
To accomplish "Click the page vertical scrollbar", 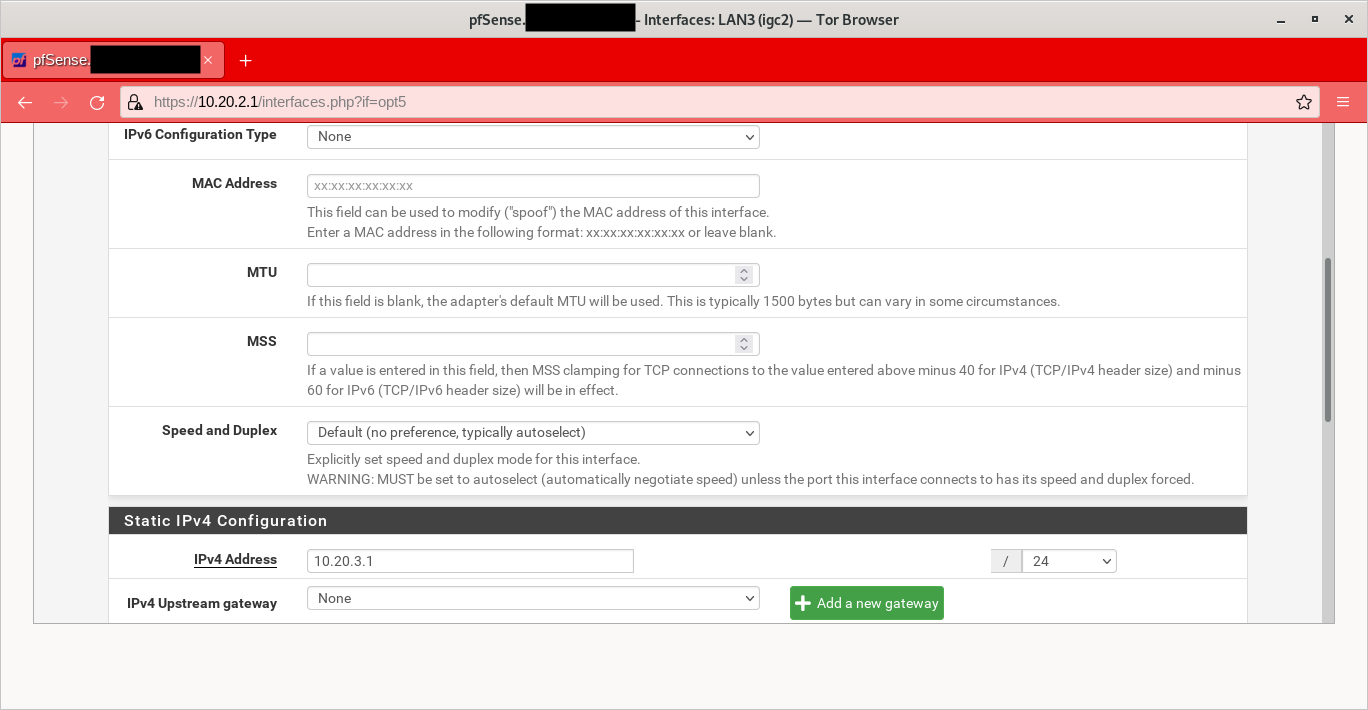I will click(x=1328, y=340).
